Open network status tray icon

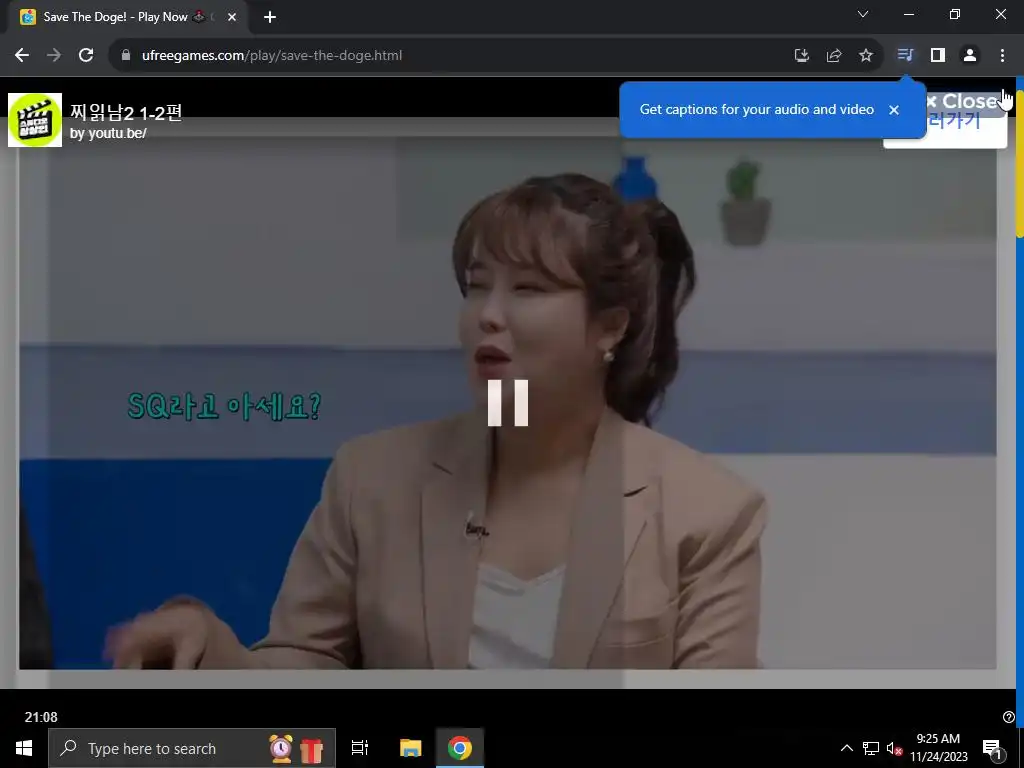pos(871,748)
